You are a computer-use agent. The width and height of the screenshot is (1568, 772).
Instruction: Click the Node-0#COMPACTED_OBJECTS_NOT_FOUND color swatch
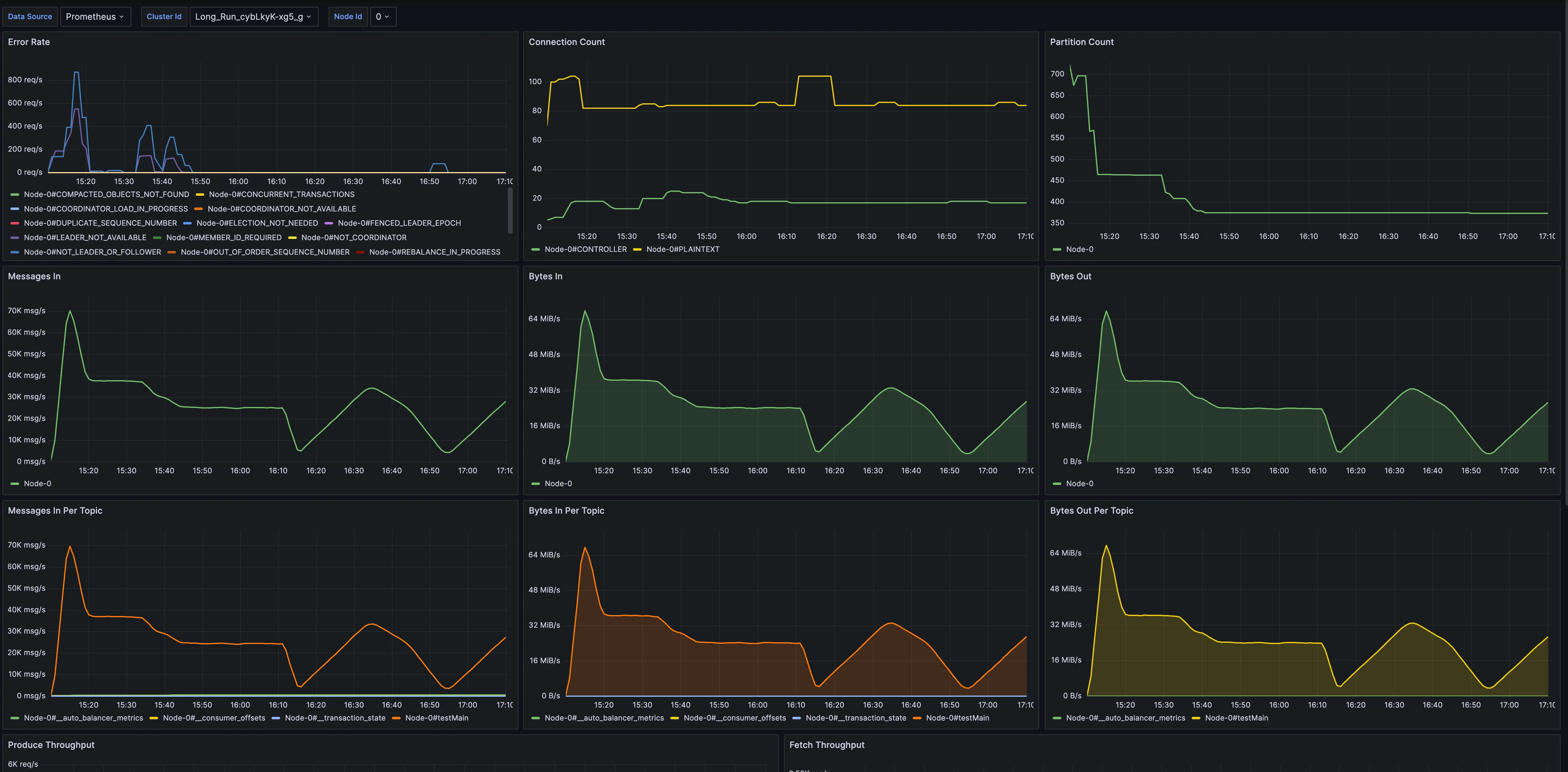click(15, 195)
